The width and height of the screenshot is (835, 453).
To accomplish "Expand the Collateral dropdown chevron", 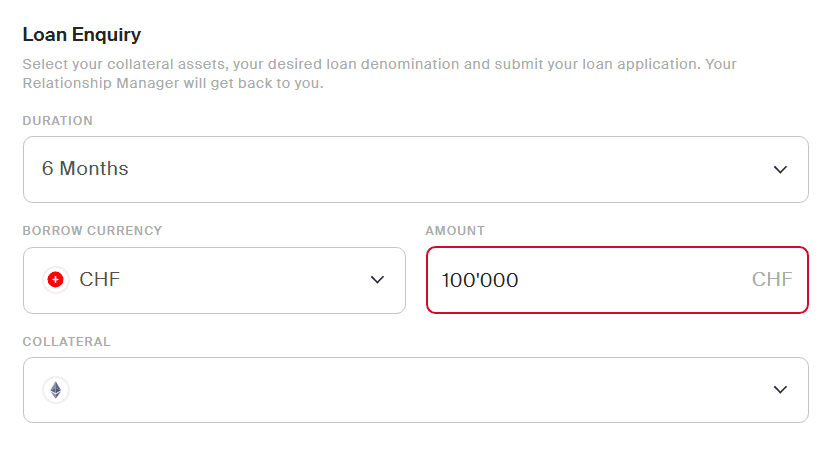I will point(781,390).
